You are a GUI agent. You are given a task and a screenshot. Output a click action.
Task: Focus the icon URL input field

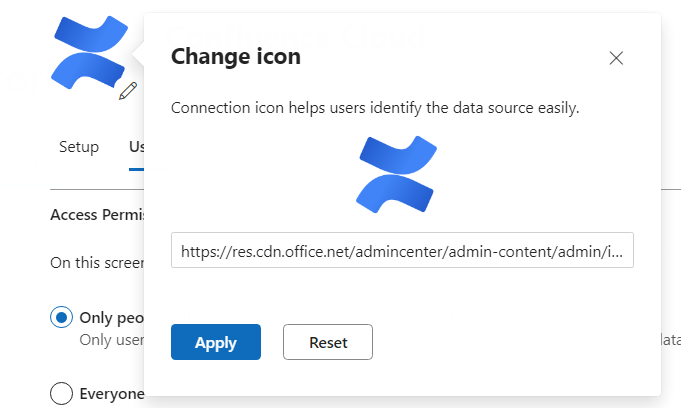[x=402, y=251]
